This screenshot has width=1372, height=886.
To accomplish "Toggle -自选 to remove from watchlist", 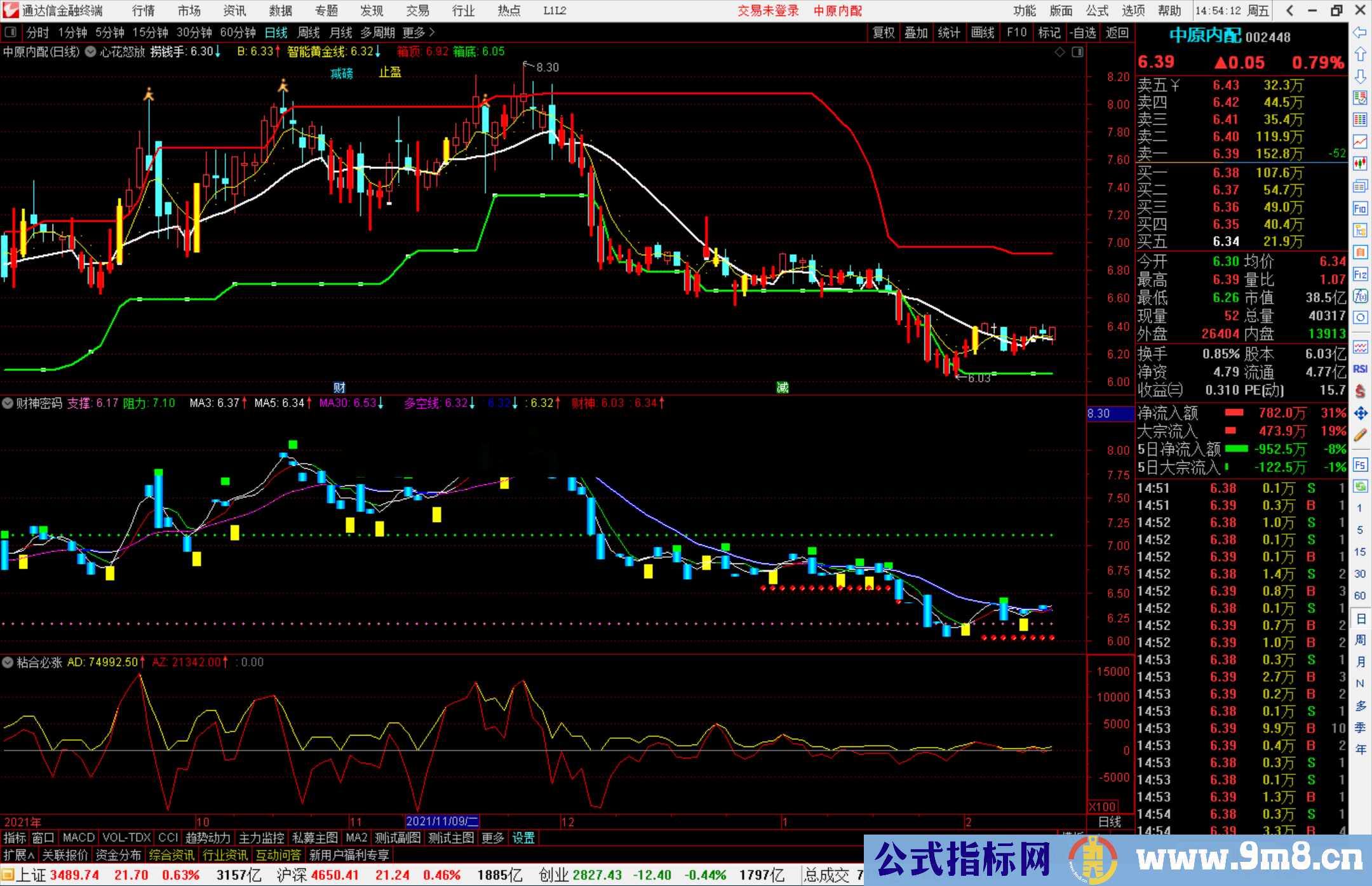I will [x=1083, y=32].
